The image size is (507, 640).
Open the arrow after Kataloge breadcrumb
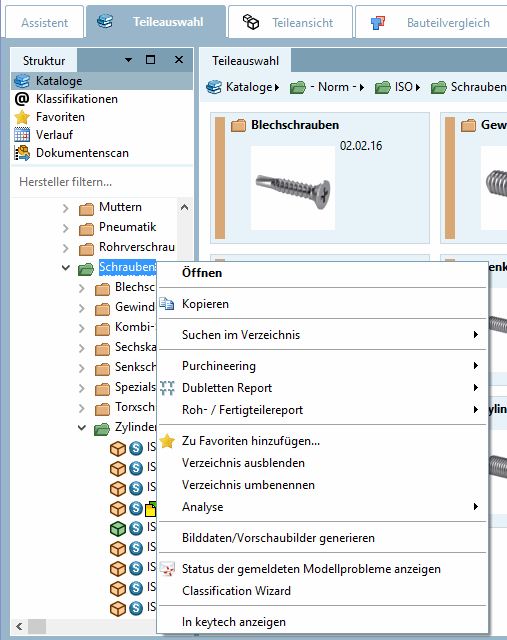tap(277, 87)
